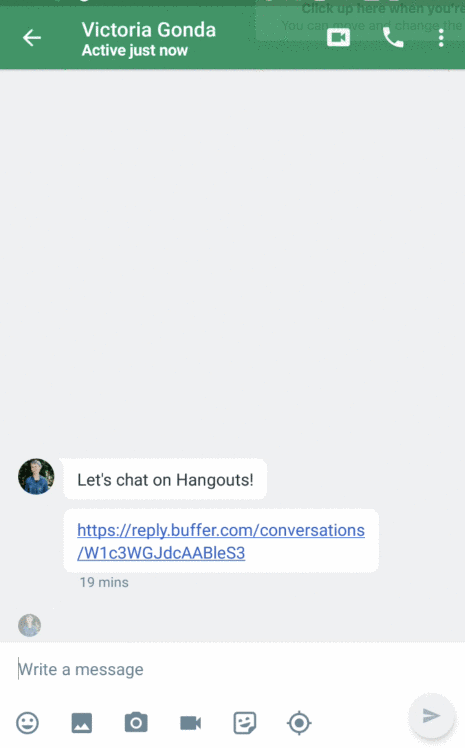Viewport: 465px width, 748px height.
Task: Record a video with the camcorder icon
Action: pos(190,723)
